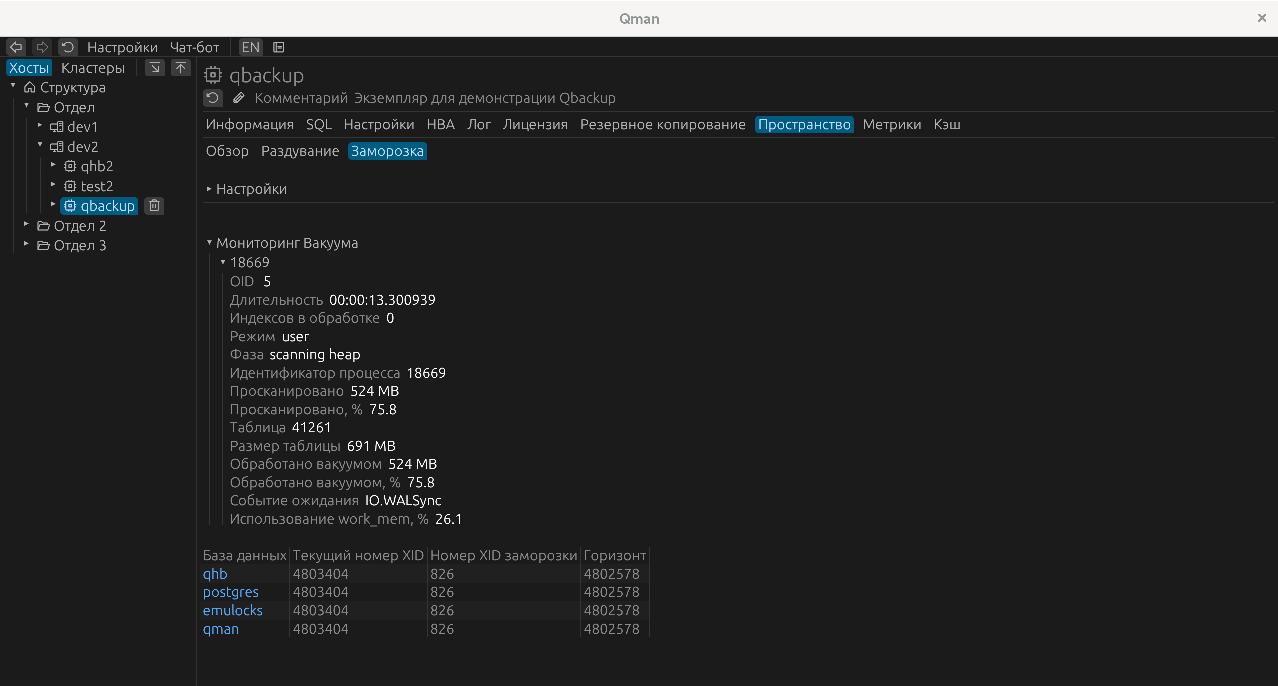
Task: Open the Кластеры tab in sidebar
Action: coord(93,68)
